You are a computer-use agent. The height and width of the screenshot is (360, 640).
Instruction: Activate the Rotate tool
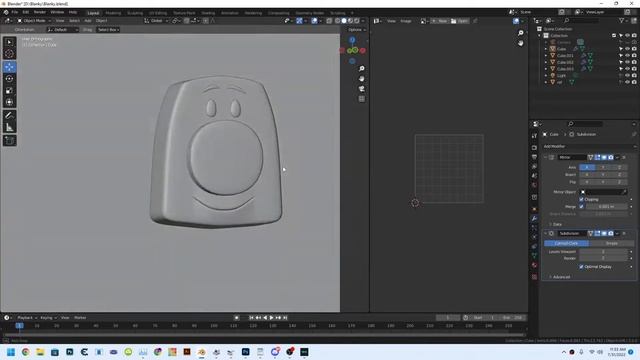coord(9,79)
